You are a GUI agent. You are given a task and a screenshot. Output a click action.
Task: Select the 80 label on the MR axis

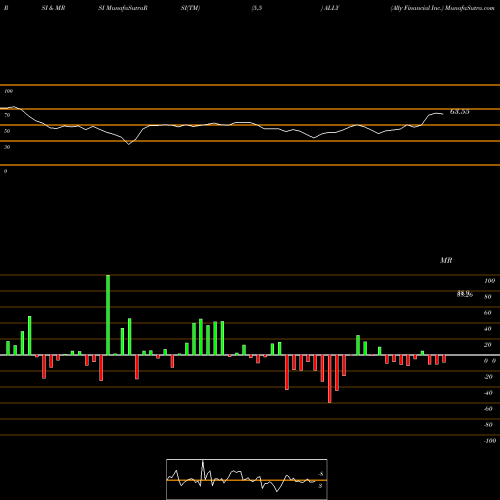pos(488,297)
